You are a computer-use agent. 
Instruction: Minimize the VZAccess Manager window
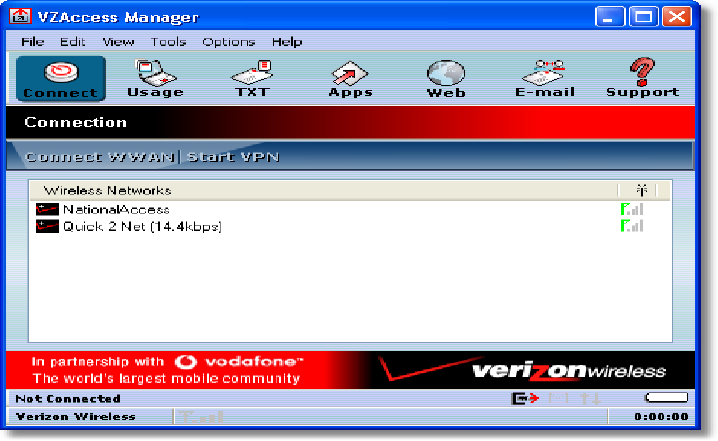[609, 17]
